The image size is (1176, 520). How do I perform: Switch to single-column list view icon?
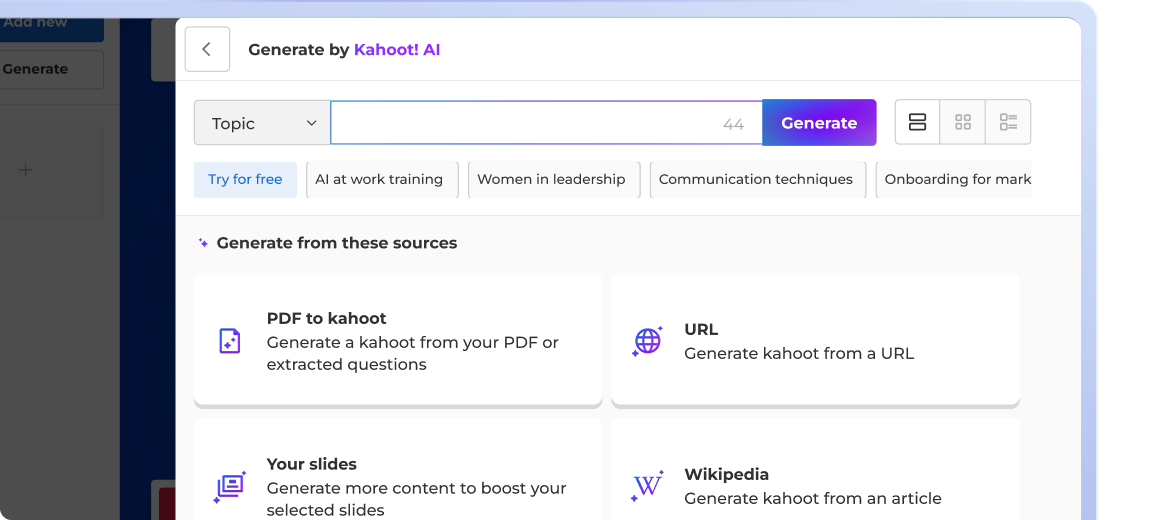[x=917, y=122]
